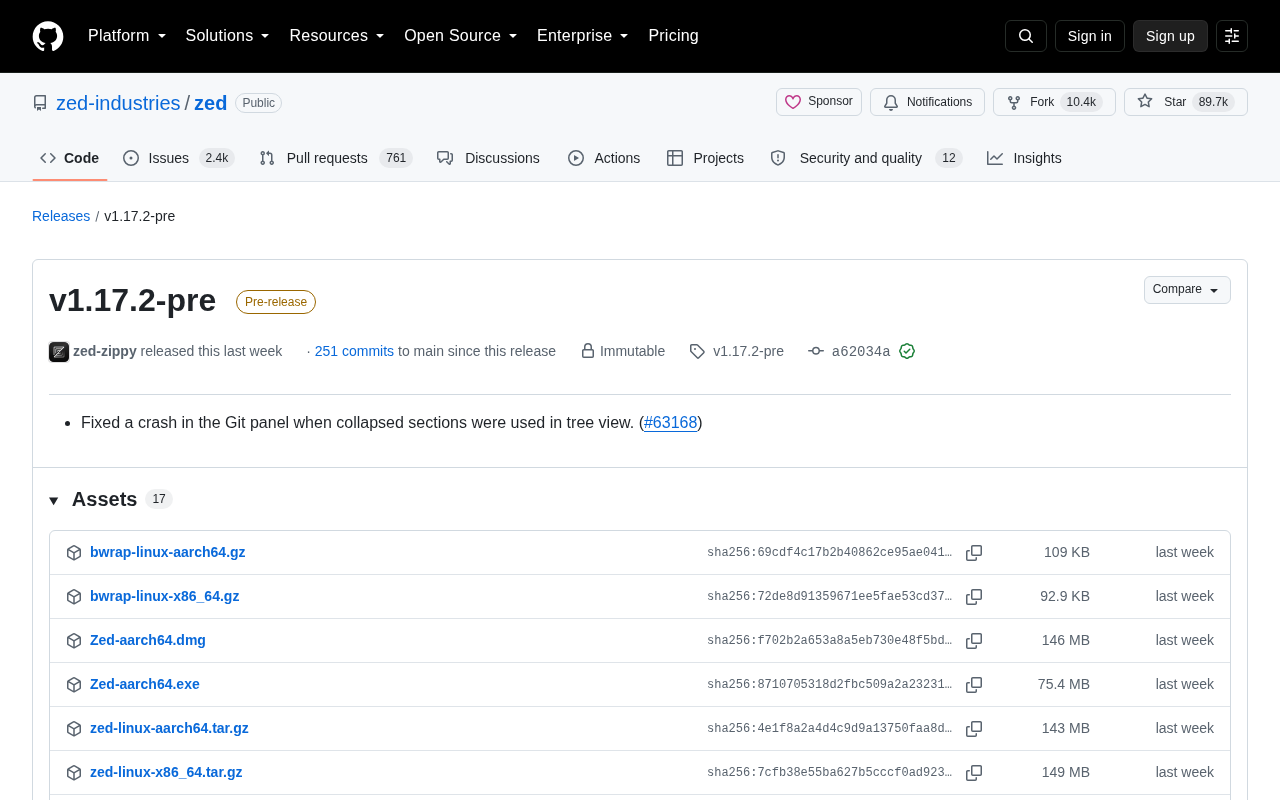This screenshot has width=1280, height=800.
Task: Download Zed-aarch64.dmg
Action: click(148, 640)
